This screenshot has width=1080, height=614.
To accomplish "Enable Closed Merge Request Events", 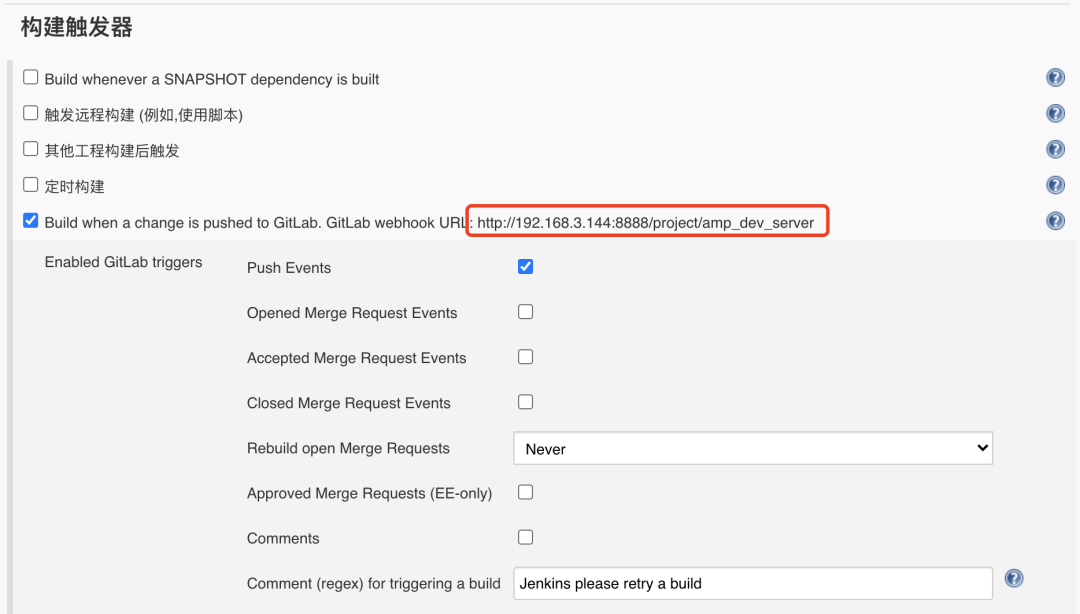I will (x=525, y=402).
